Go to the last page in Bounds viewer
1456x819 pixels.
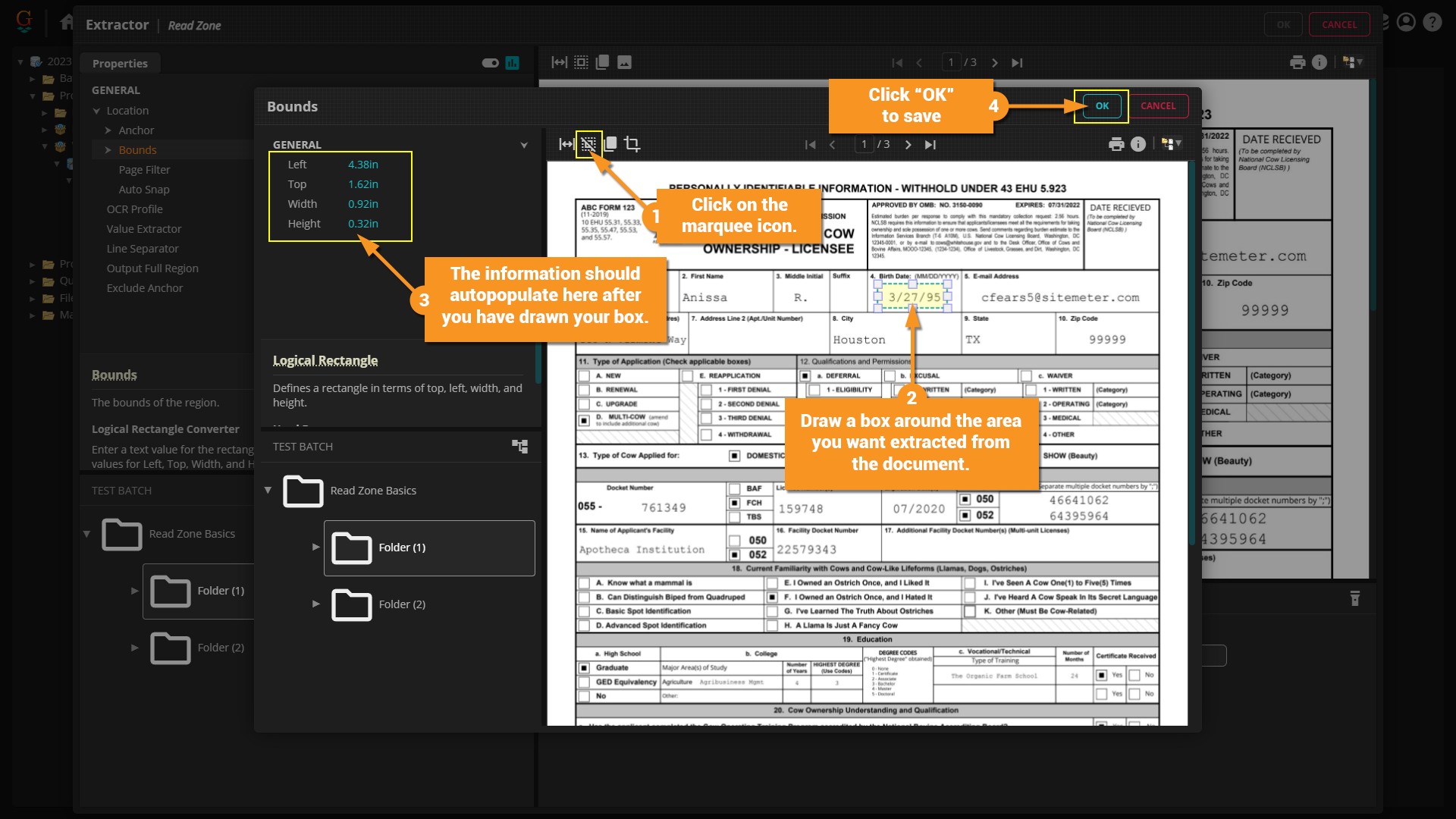[x=930, y=145]
